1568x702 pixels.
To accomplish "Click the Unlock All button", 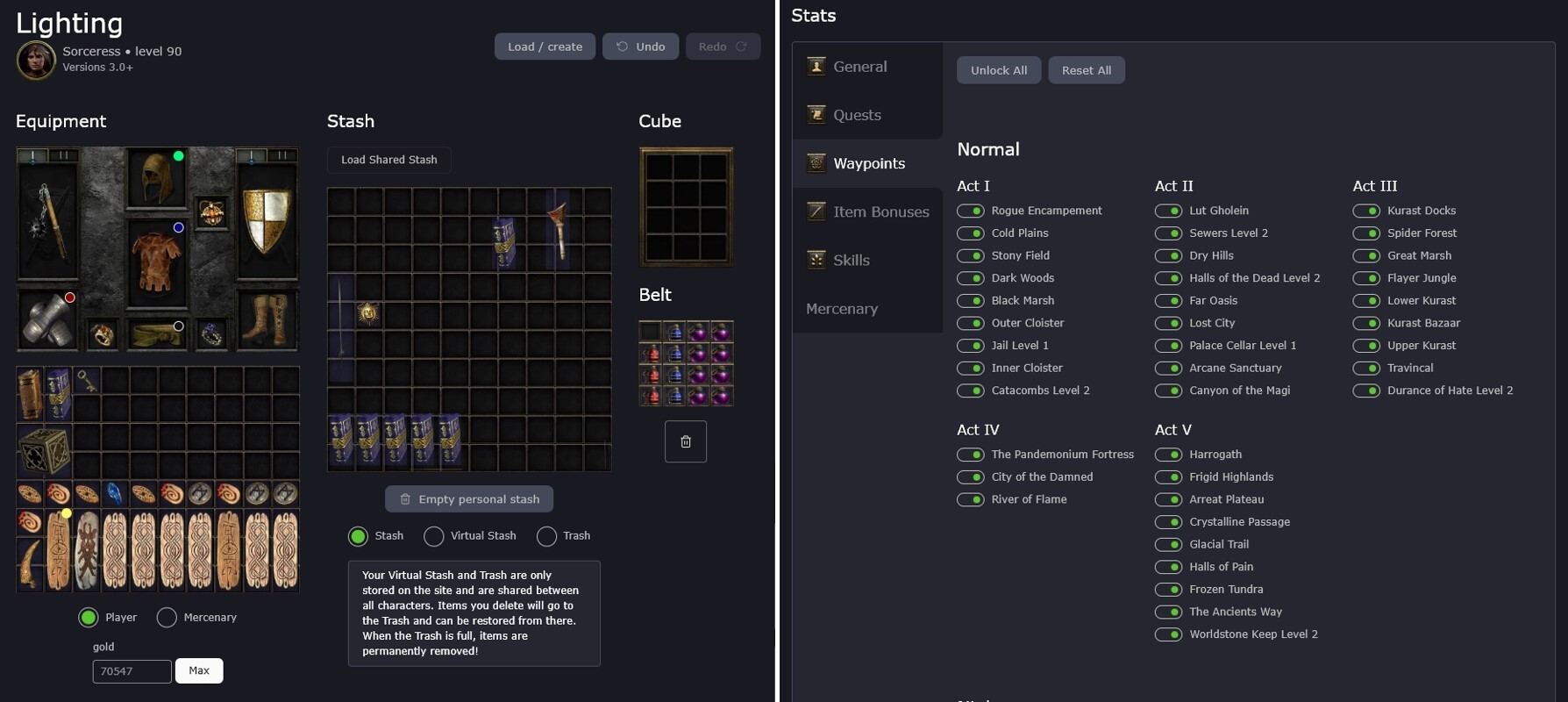I will pyautogui.click(x=999, y=70).
